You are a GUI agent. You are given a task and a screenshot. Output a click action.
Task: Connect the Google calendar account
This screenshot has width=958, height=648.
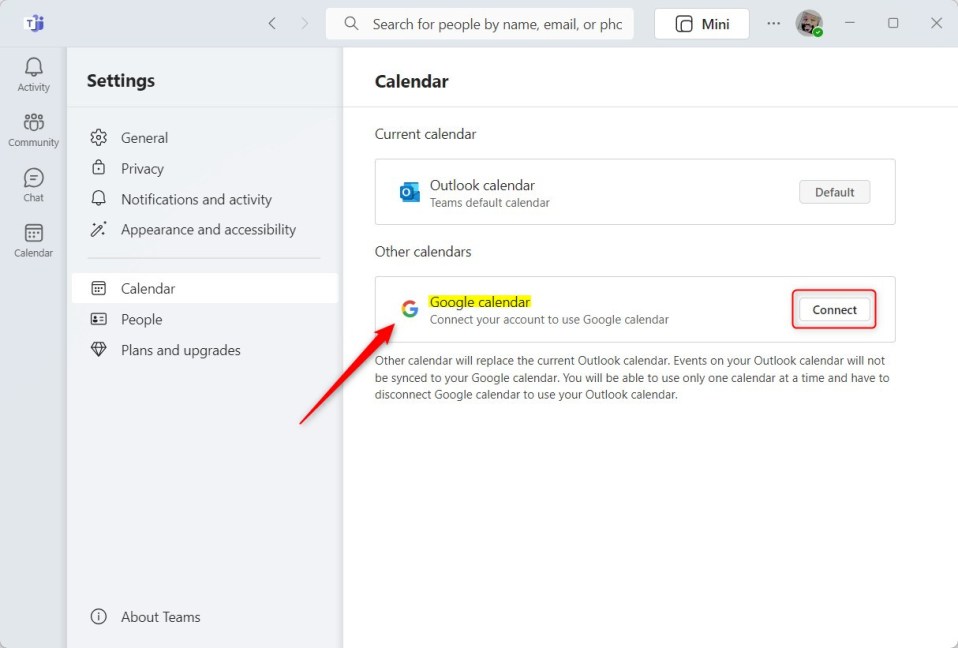click(834, 310)
